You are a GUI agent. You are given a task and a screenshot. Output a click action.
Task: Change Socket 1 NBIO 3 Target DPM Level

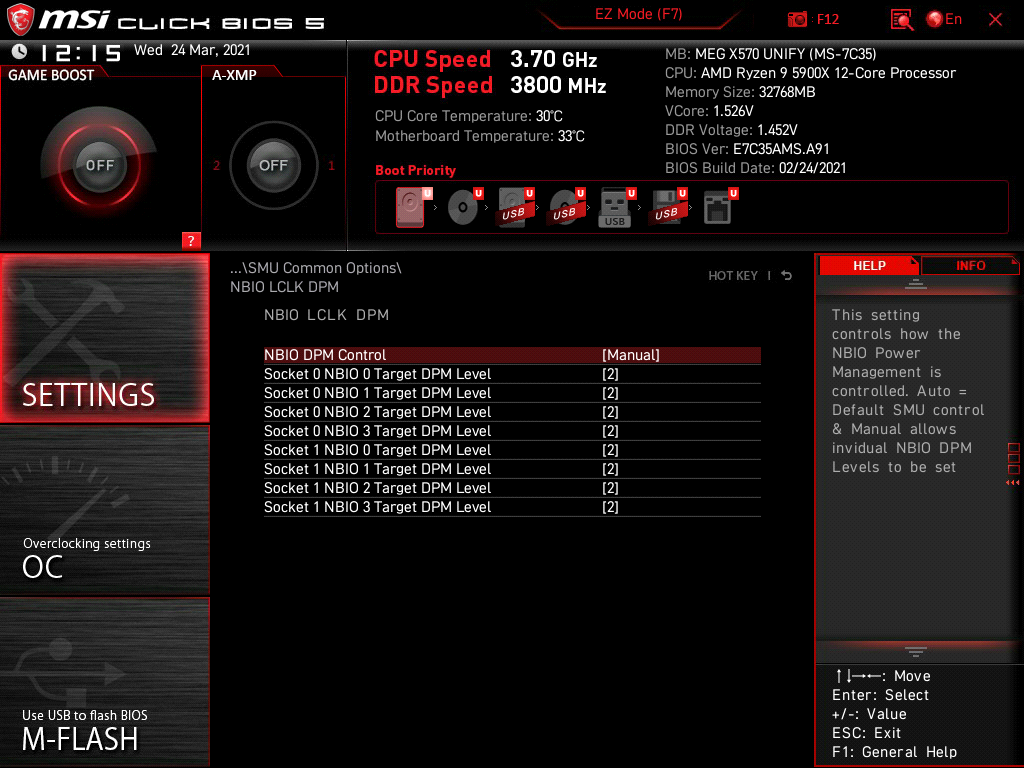pyautogui.click(x=512, y=507)
